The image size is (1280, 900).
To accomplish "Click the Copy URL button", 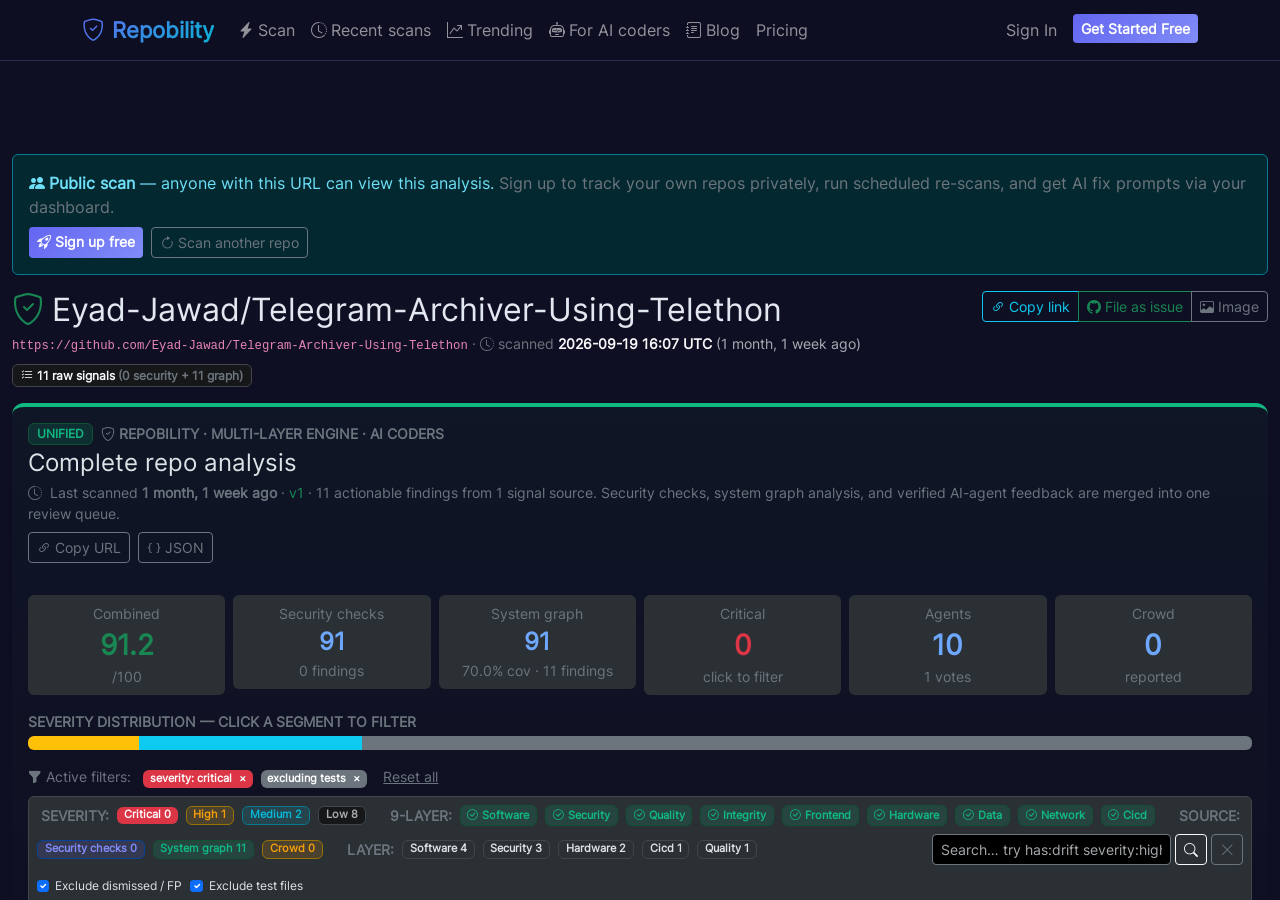I will tap(79, 548).
